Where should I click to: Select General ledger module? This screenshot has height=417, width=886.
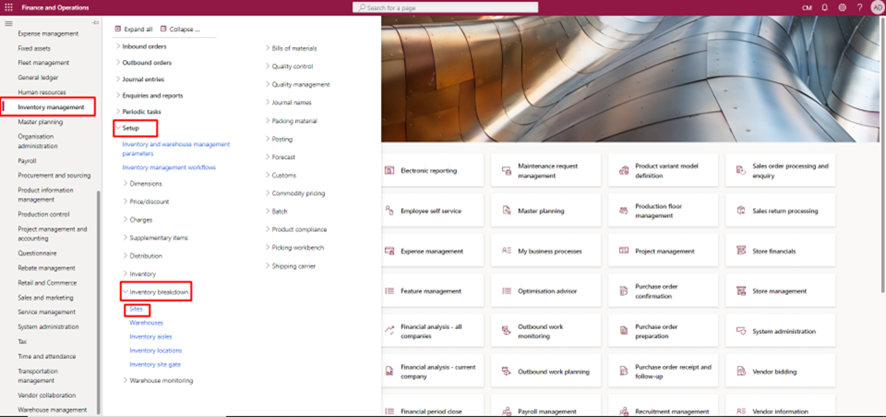[x=38, y=77]
